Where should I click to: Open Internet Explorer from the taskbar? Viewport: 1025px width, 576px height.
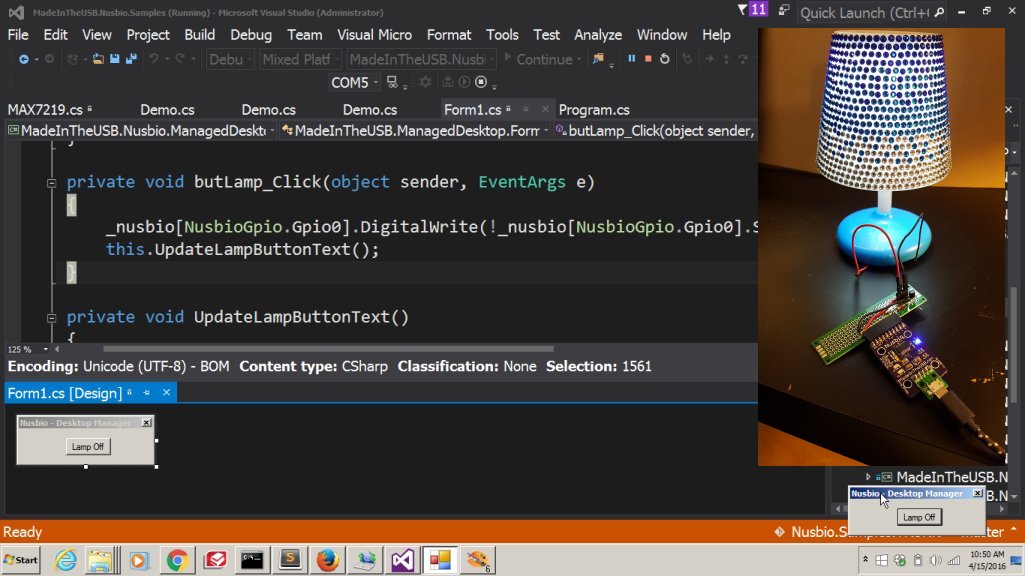click(65, 560)
